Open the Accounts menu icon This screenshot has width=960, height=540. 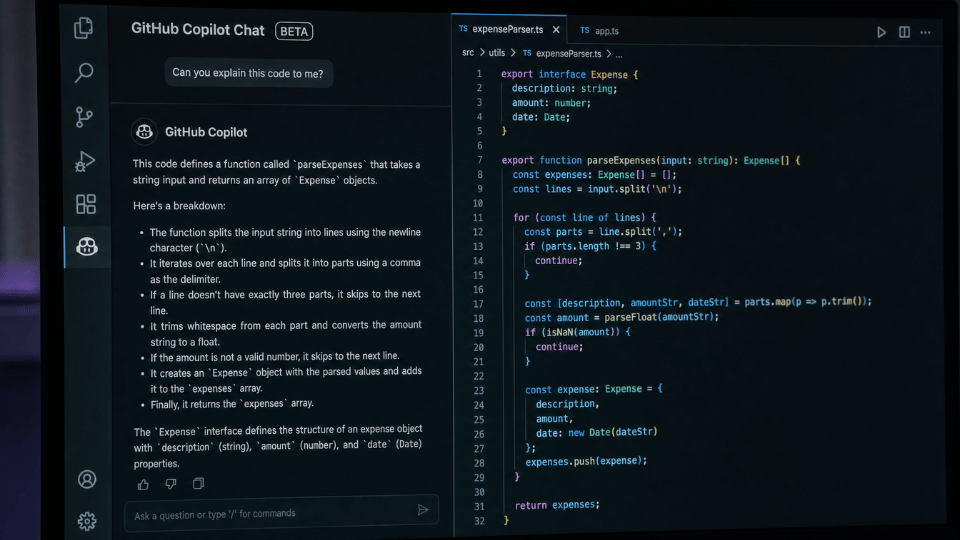[x=87, y=479]
